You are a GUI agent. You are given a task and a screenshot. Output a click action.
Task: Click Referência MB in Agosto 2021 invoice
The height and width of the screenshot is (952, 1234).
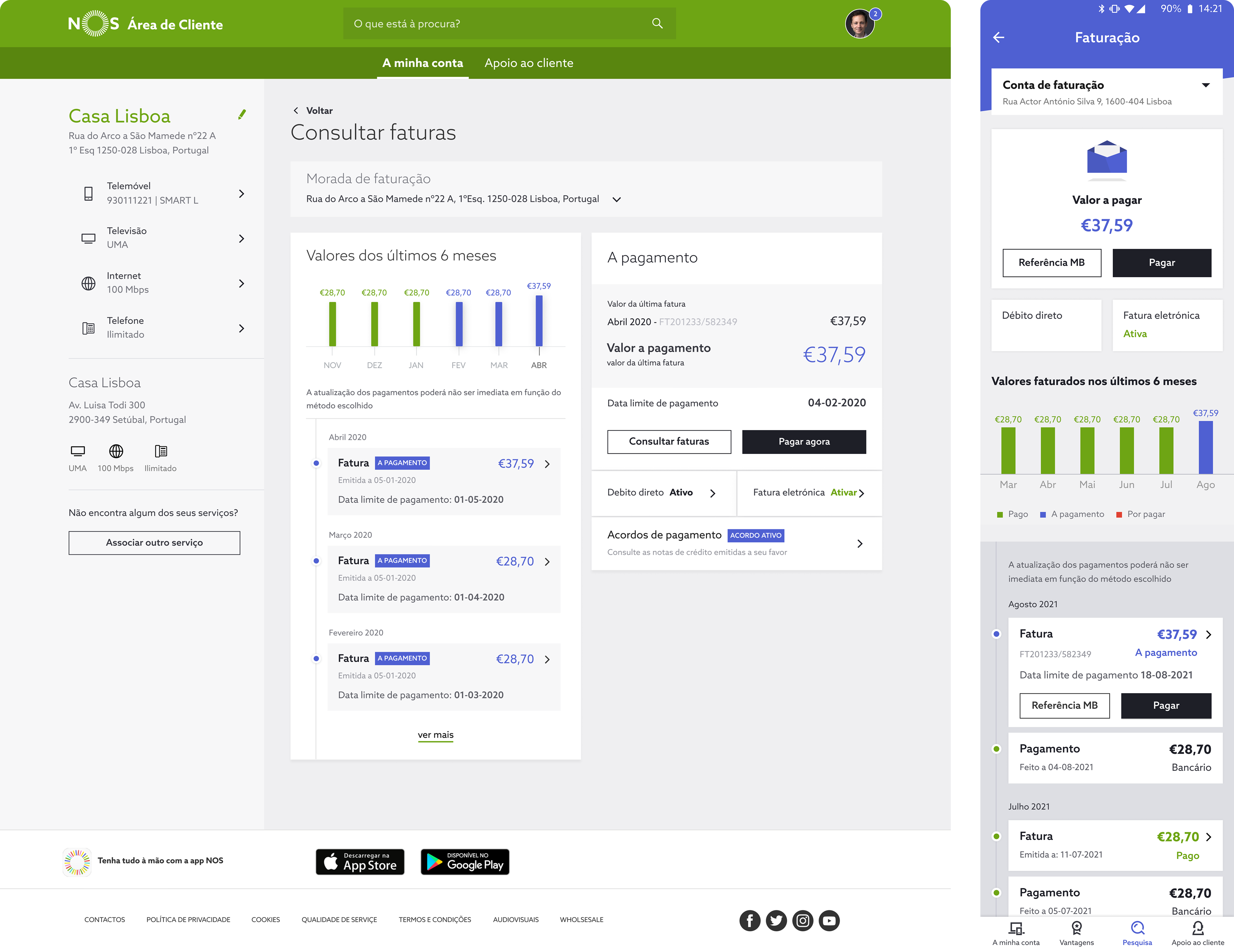[1064, 705]
